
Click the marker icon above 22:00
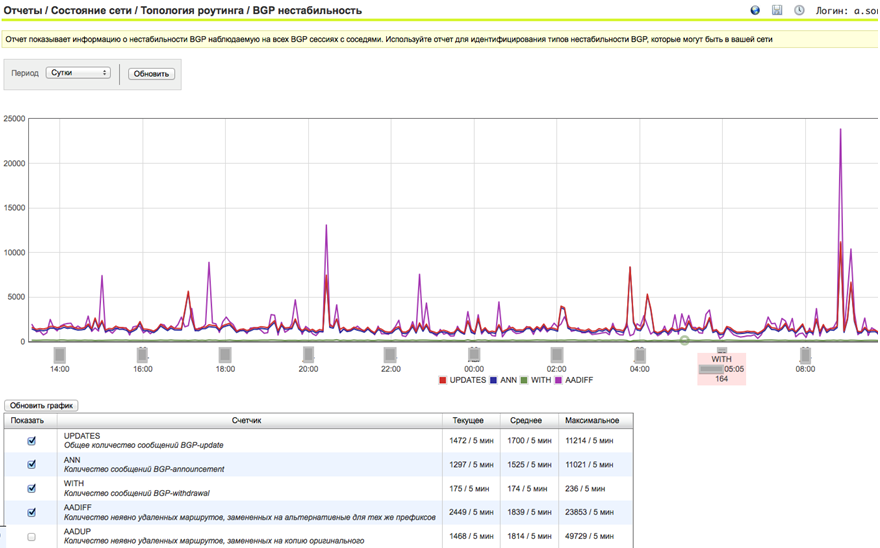(391, 355)
